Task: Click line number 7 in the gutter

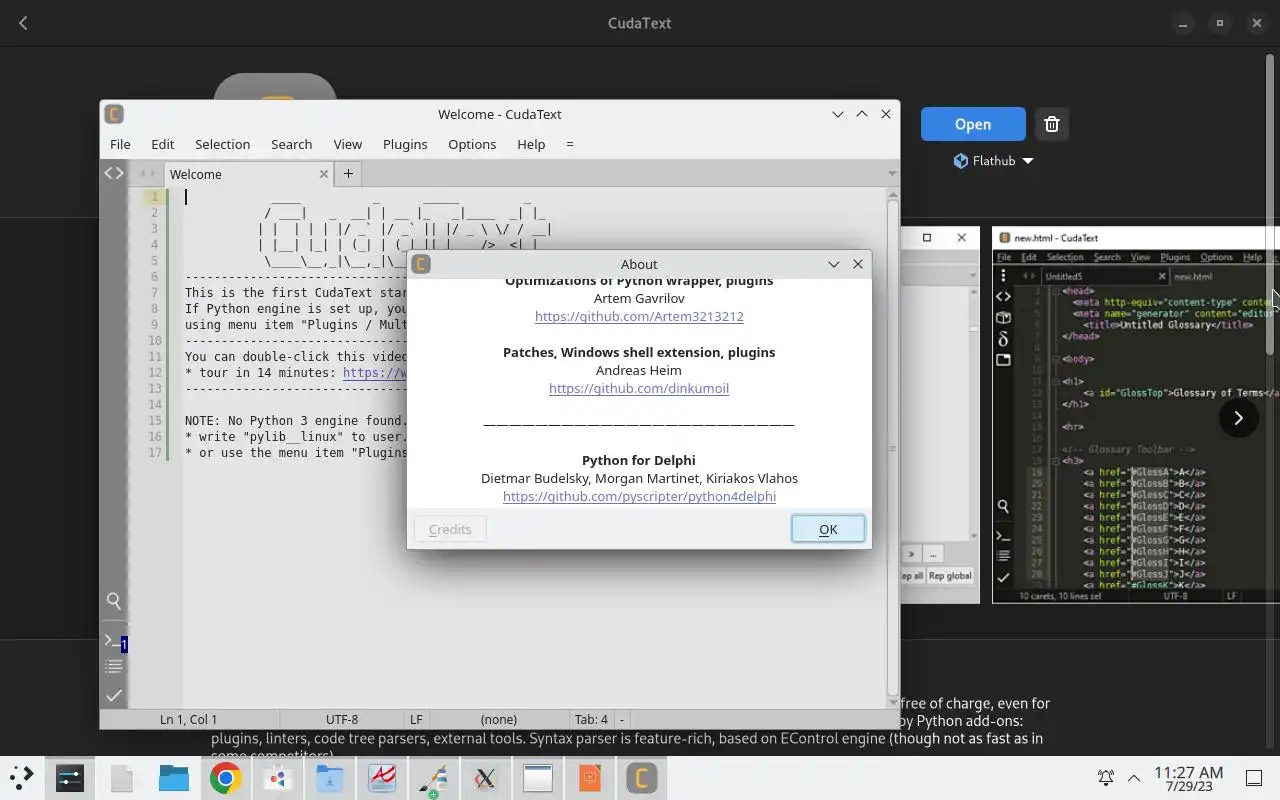Action: pyautogui.click(x=155, y=292)
